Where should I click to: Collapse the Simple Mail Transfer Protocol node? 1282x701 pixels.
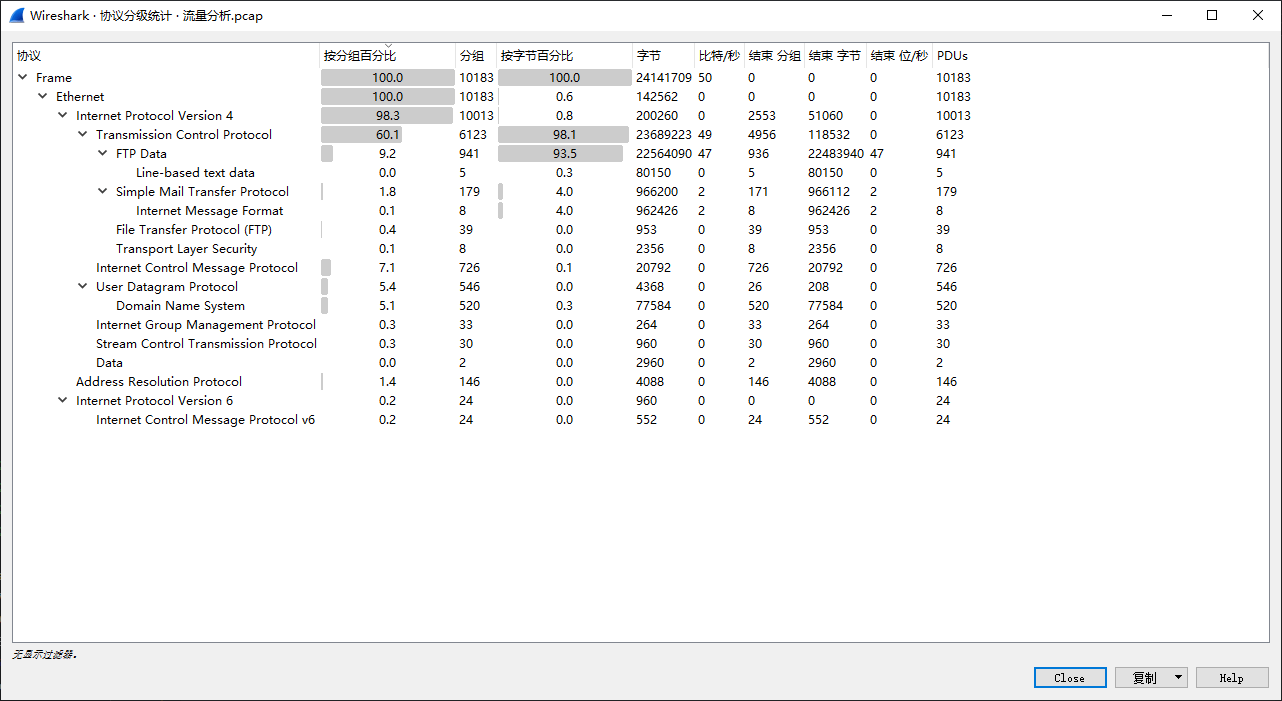103,191
